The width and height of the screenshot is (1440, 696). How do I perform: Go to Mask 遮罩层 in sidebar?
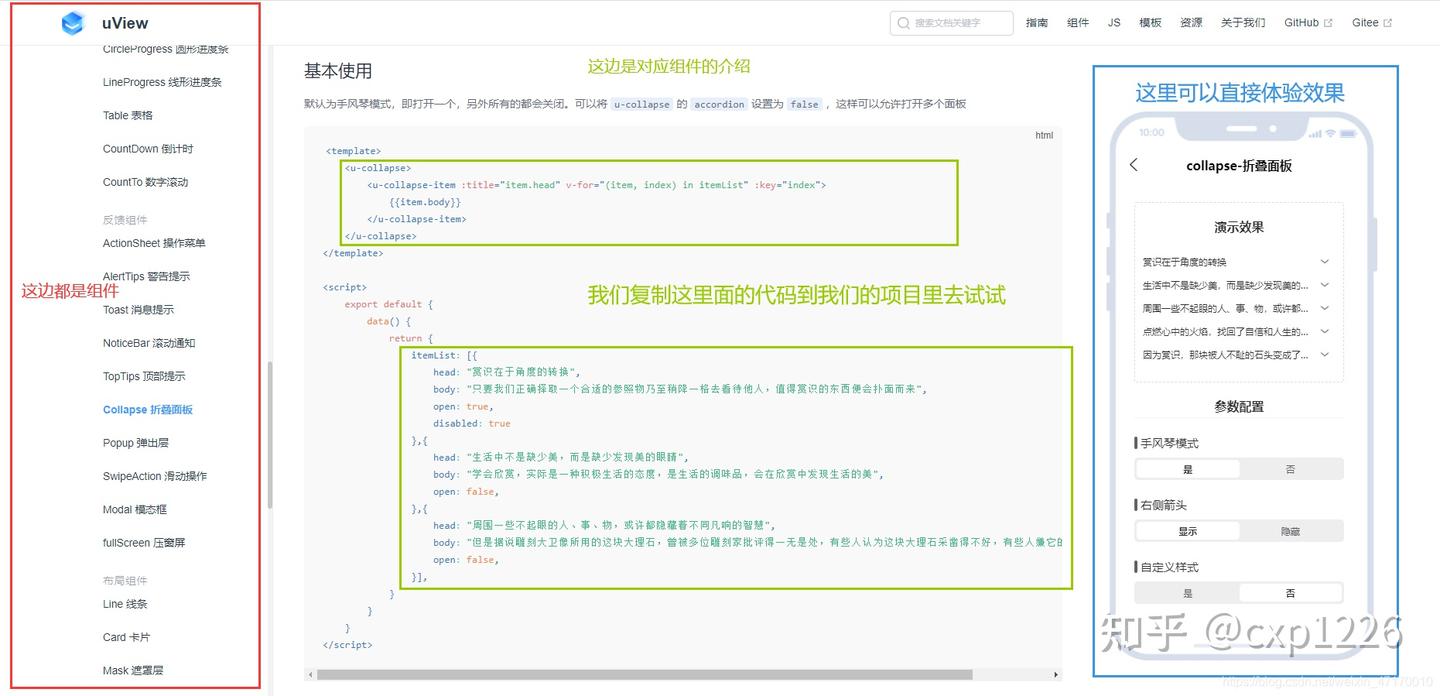(132, 671)
